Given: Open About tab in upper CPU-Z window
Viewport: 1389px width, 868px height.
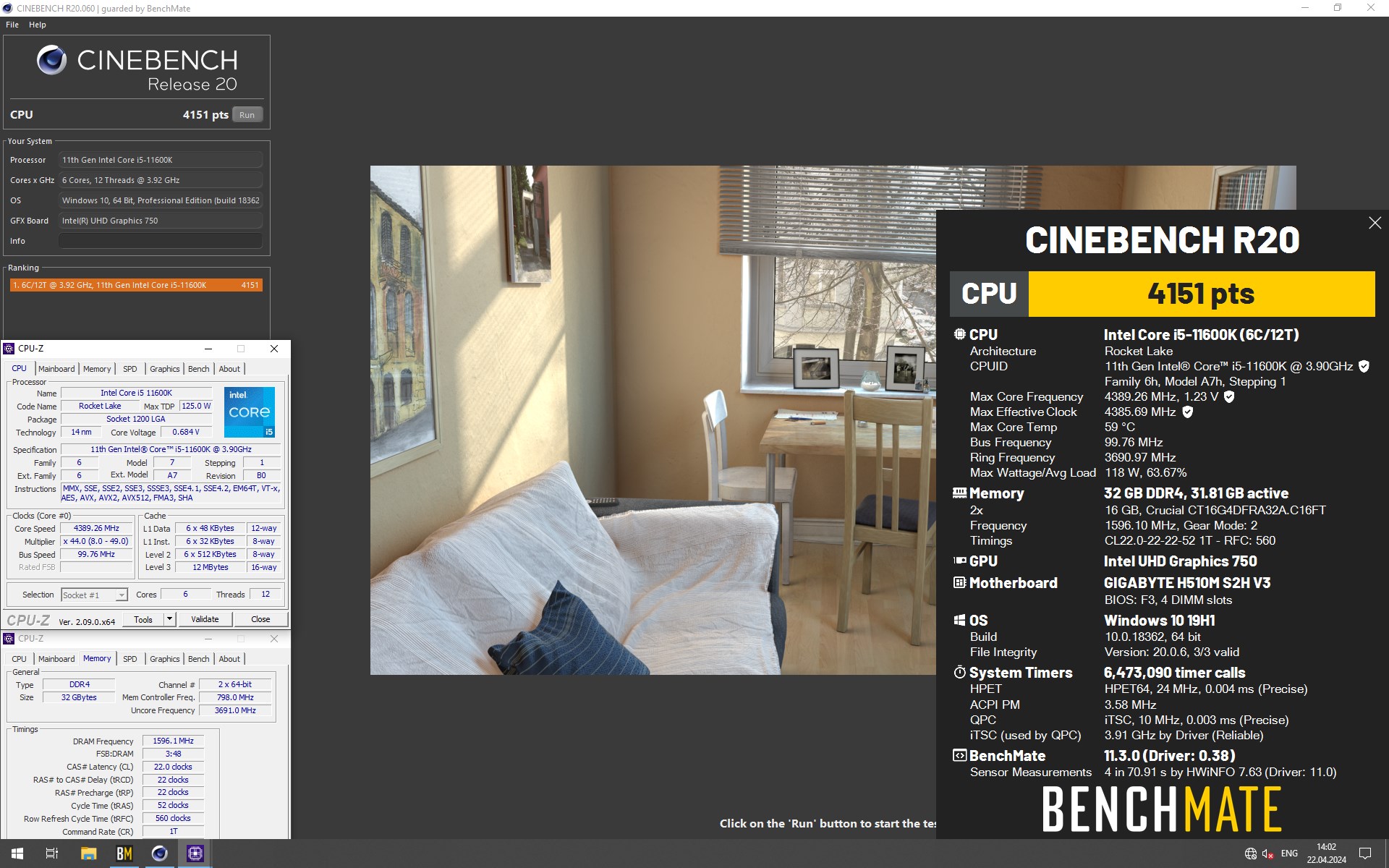Looking at the screenshot, I should coord(229,369).
